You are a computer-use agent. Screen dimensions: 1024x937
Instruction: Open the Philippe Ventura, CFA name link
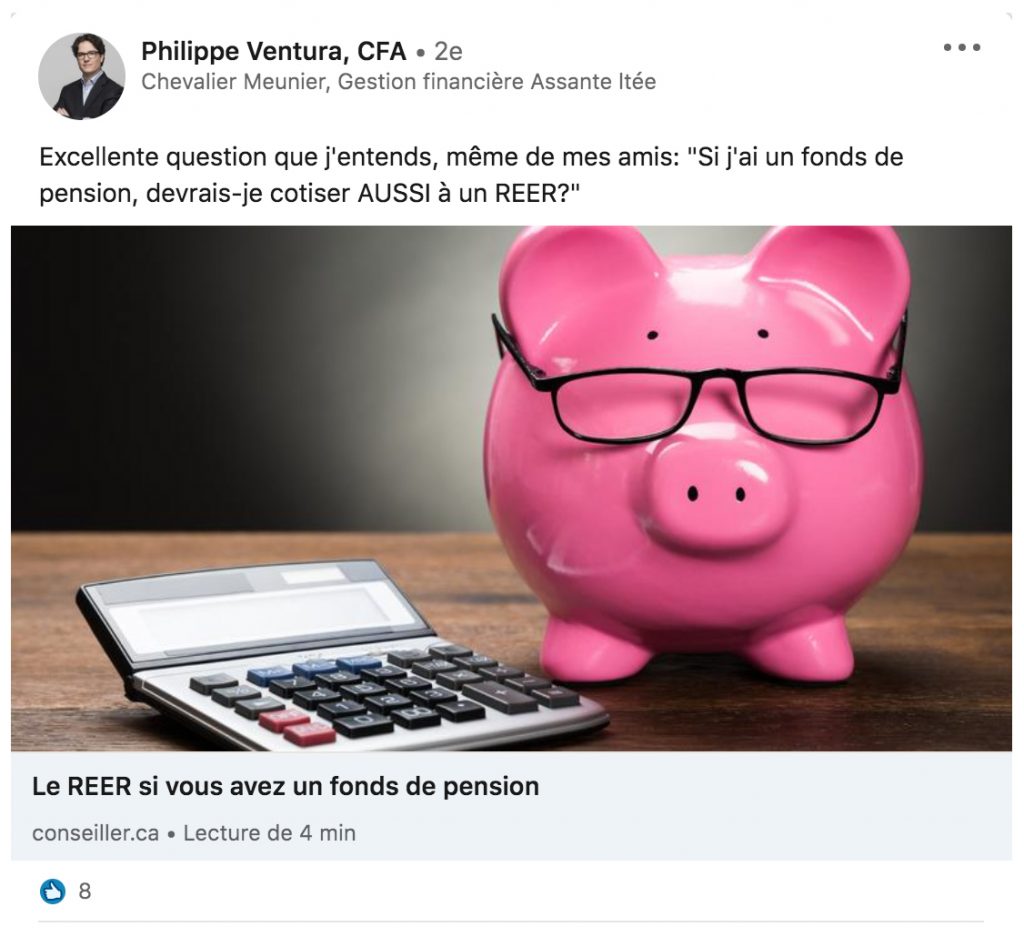click(274, 51)
